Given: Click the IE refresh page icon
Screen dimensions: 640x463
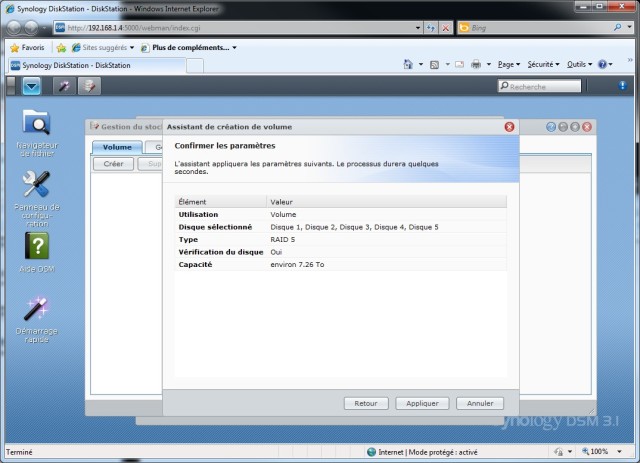Looking at the screenshot, I should [x=431, y=27].
